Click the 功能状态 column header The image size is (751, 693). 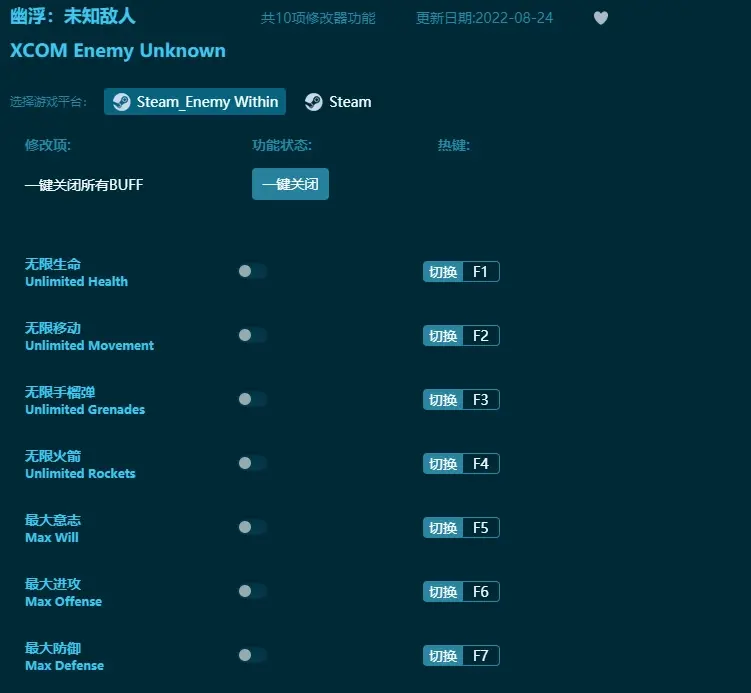point(282,145)
